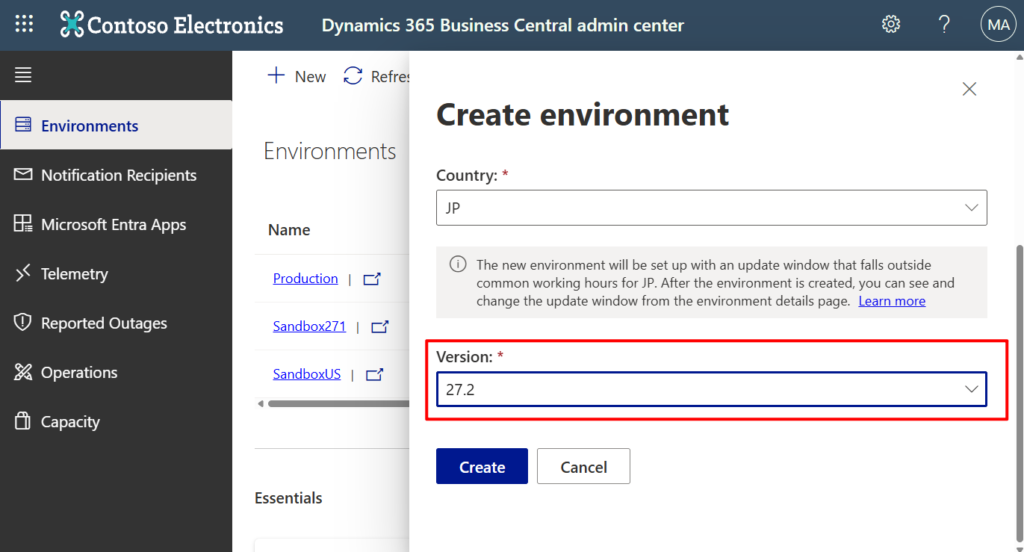The width and height of the screenshot is (1024, 552).
Task: Select Reported Outages in navigation
Action: 103,323
